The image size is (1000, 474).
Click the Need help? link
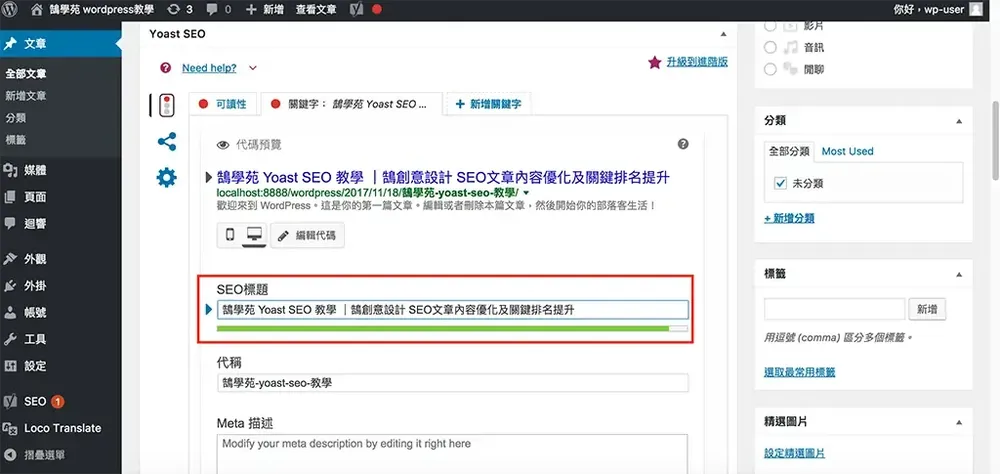[209, 68]
